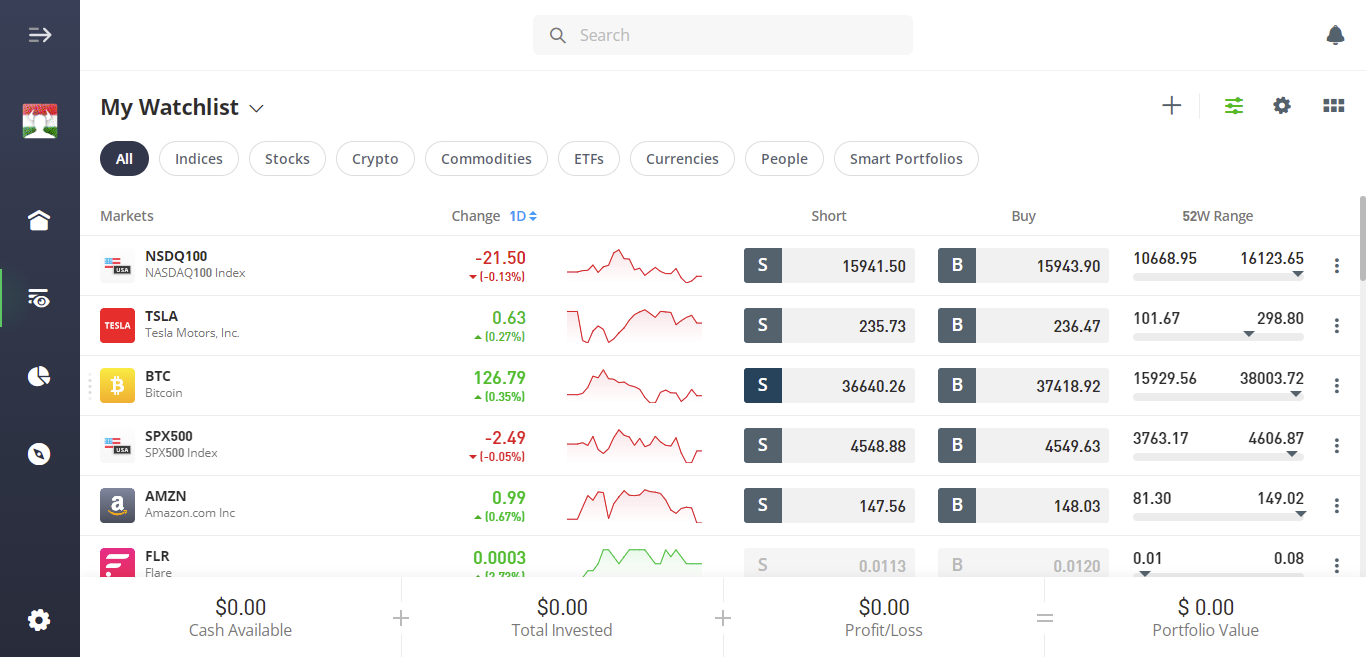This screenshot has height=657, width=1366.
Task: Open the eToro home screen icon
Action: [38, 220]
